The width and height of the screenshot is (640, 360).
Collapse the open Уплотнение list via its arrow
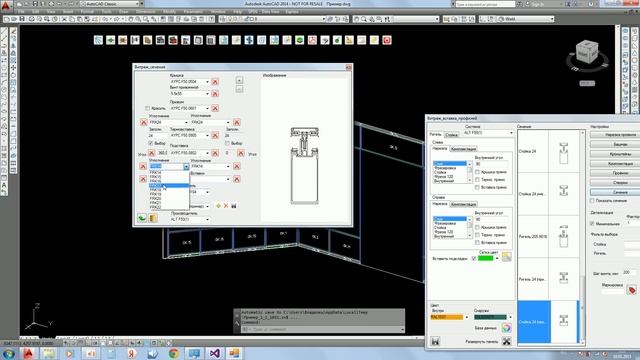(186, 167)
